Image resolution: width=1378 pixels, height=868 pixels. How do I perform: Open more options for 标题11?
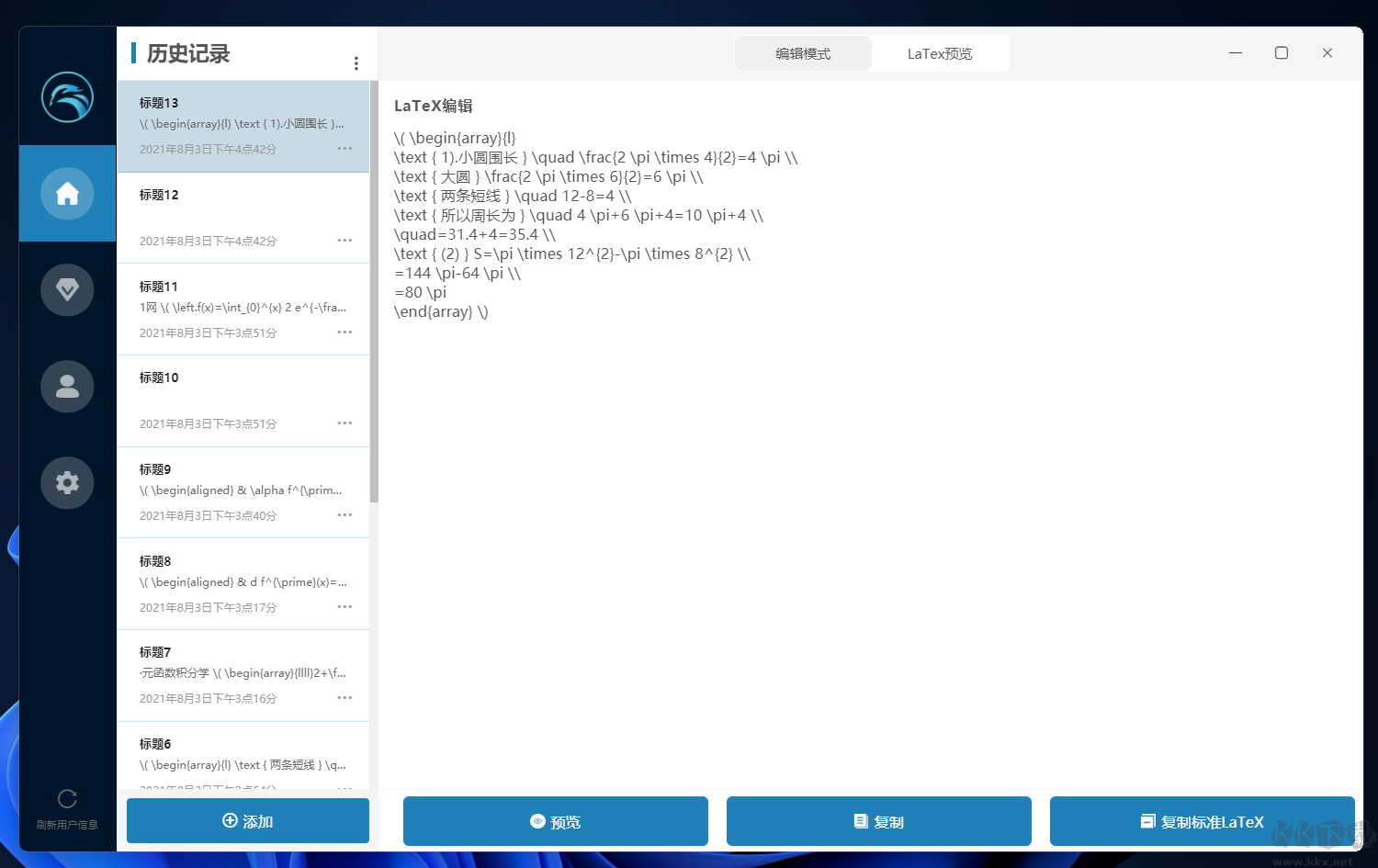pyautogui.click(x=344, y=332)
